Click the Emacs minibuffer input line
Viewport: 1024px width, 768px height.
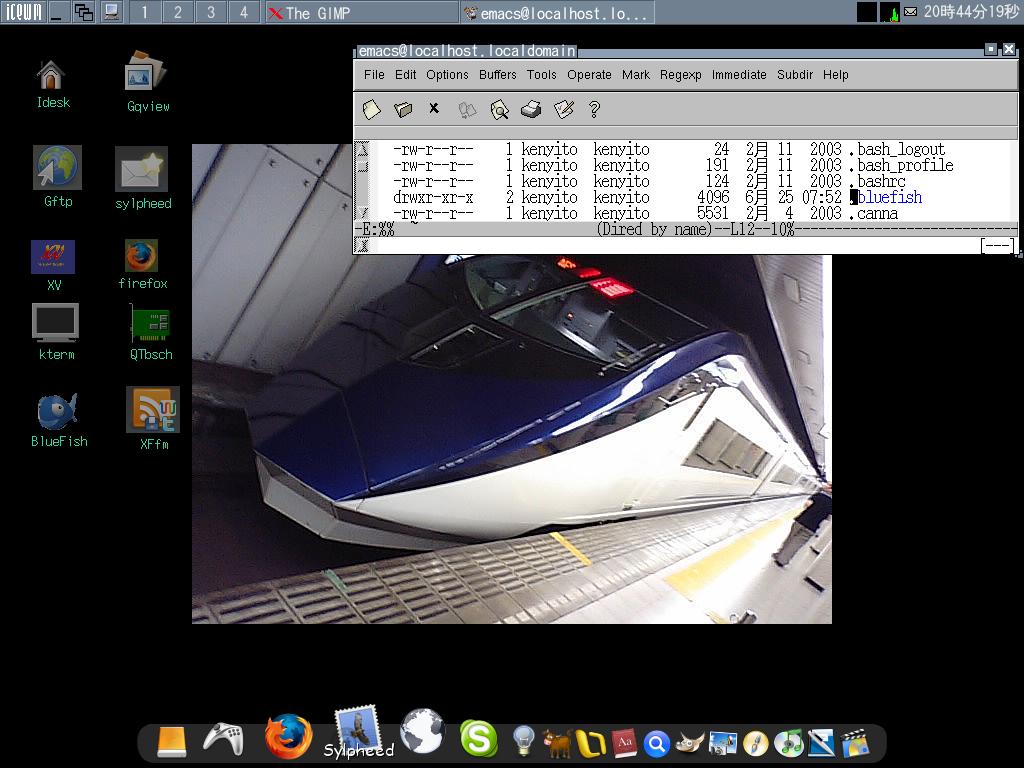tap(660, 245)
